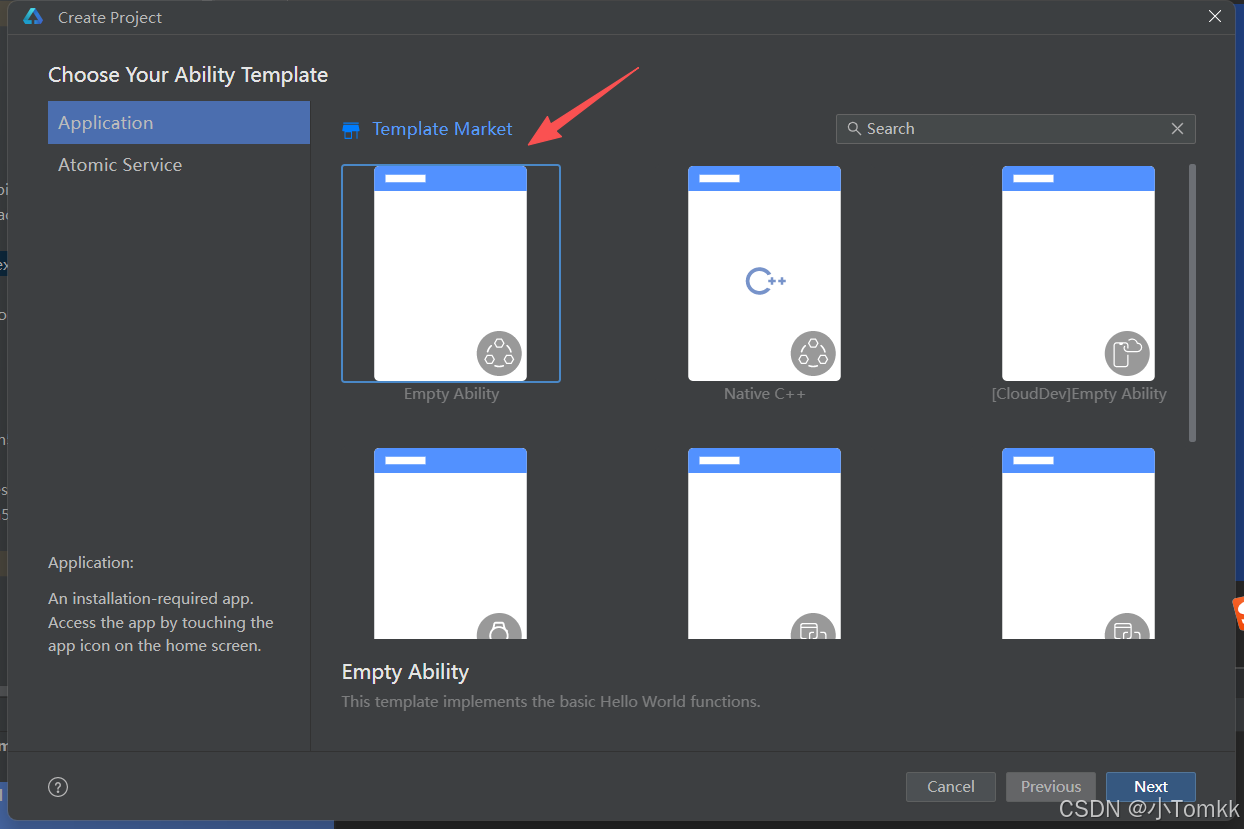Select the Empty Ability template thumbnail
Viewport: 1244px width, 829px height.
coord(450,273)
